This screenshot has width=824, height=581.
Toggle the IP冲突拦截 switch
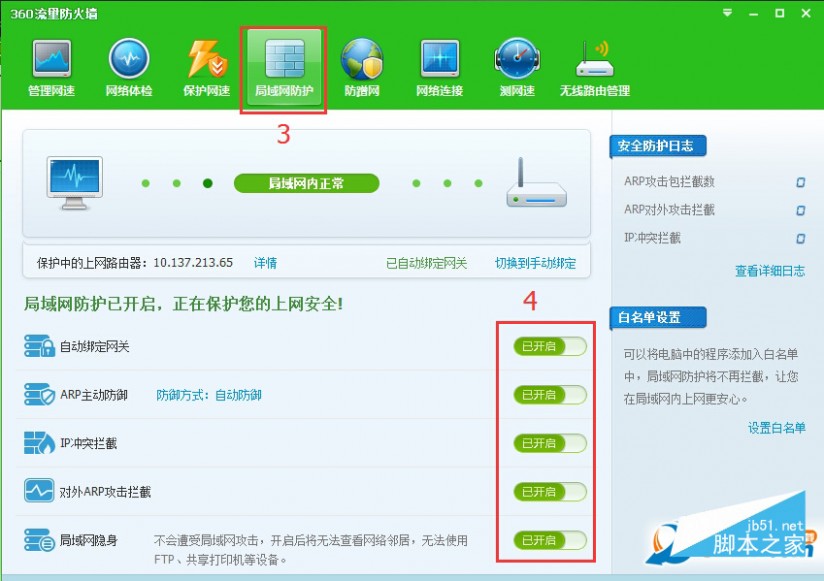point(550,443)
